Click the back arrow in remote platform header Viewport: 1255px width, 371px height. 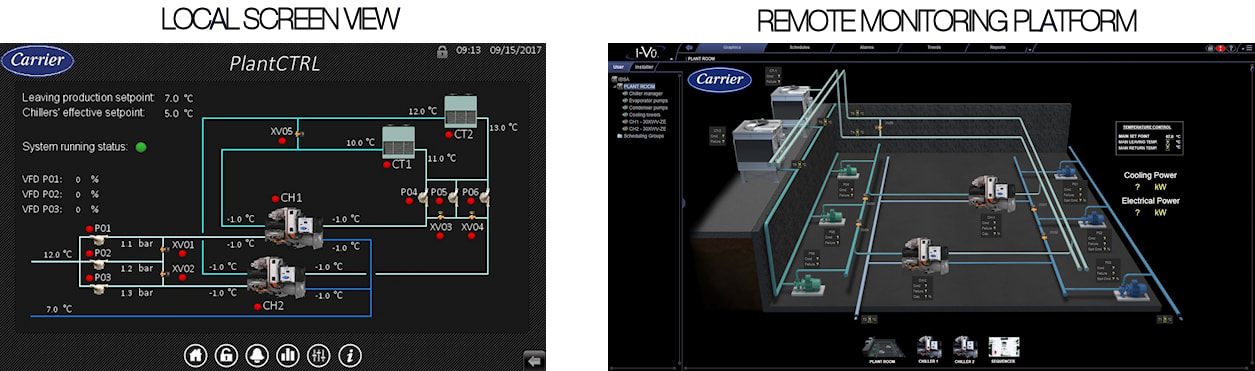pos(689,47)
